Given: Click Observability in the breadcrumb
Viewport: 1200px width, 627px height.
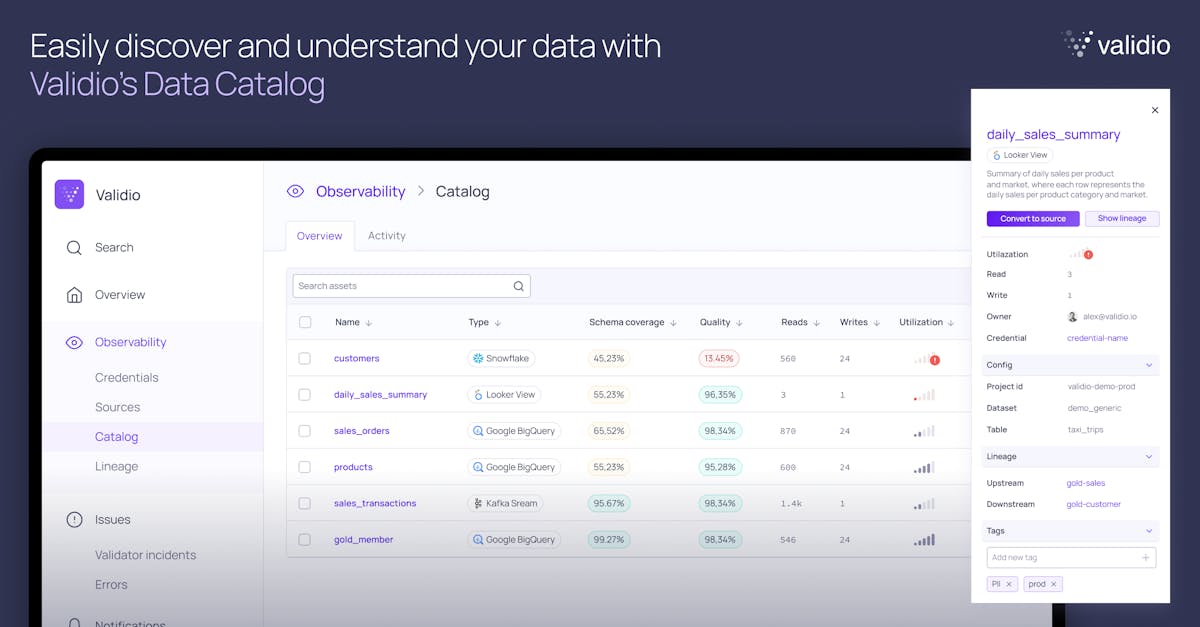Looking at the screenshot, I should click(359, 191).
